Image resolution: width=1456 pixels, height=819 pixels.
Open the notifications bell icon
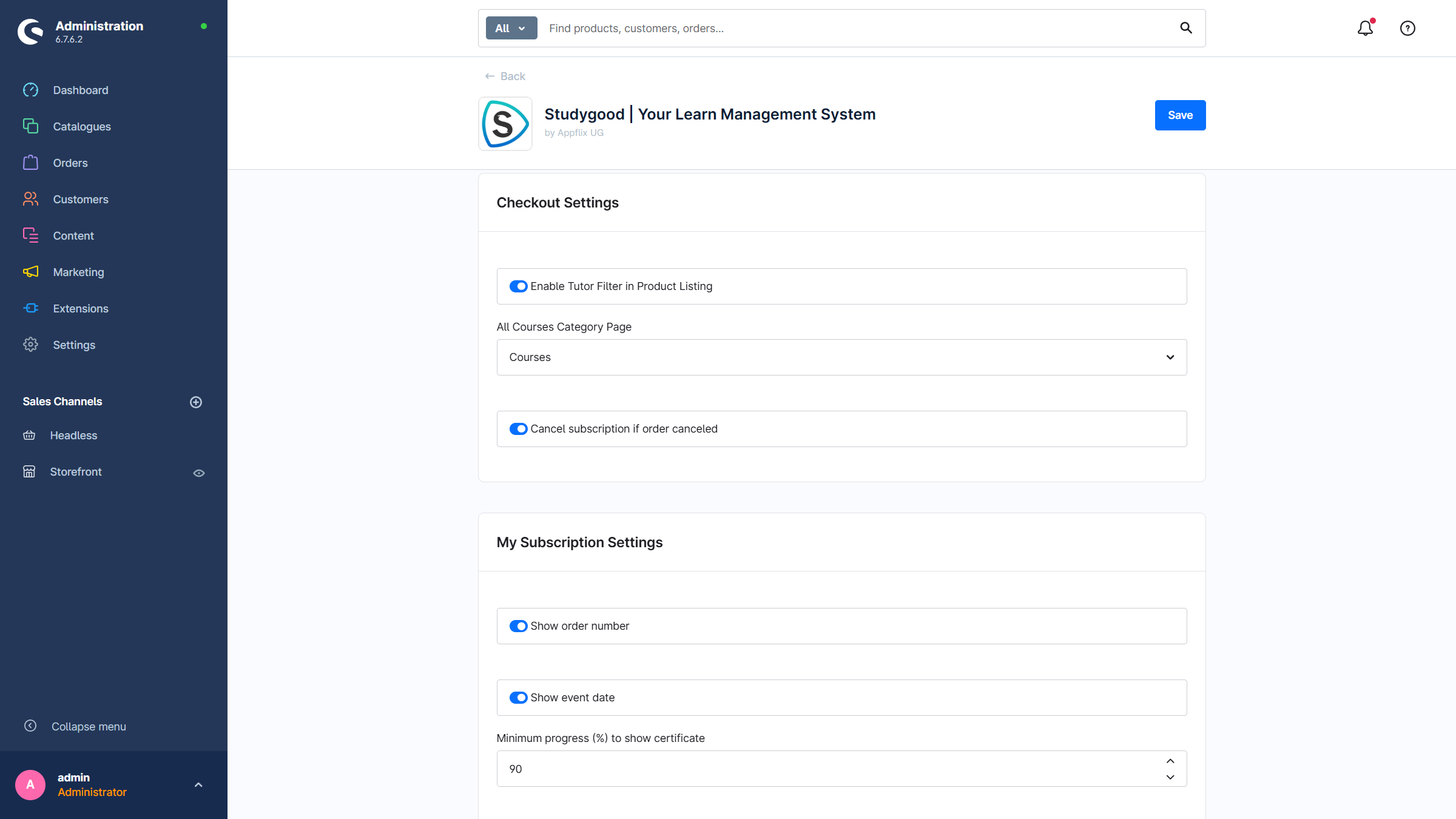[x=1365, y=29]
